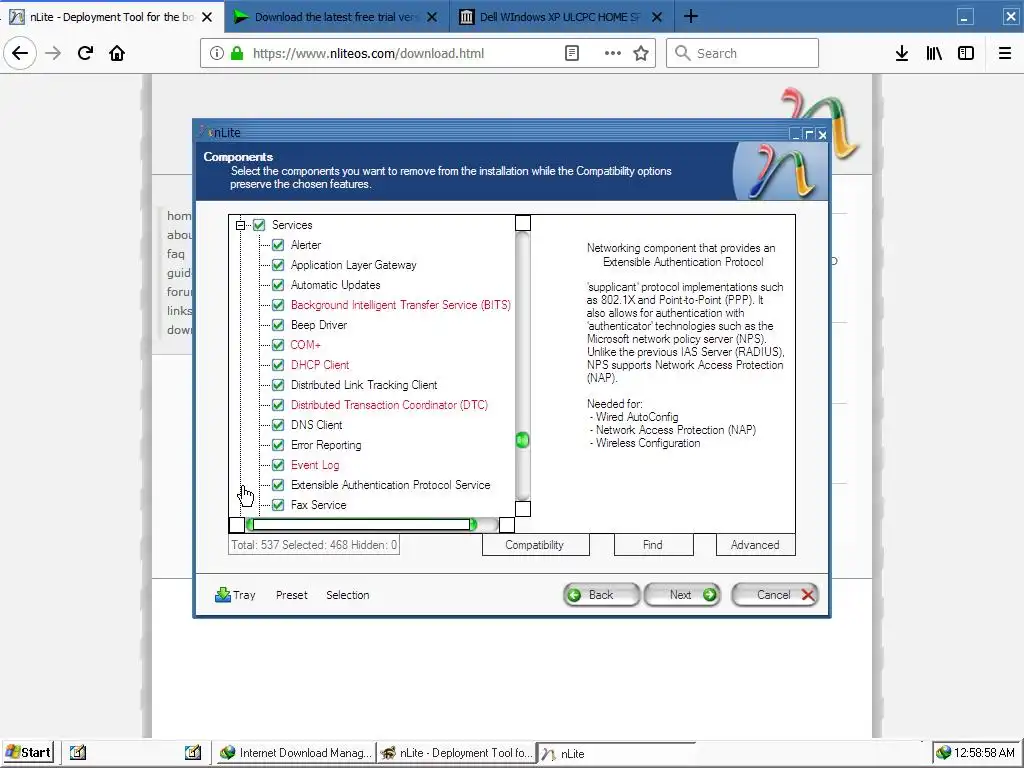Click the Find button
Image resolution: width=1024 pixels, height=768 pixels.
click(653, 545)
